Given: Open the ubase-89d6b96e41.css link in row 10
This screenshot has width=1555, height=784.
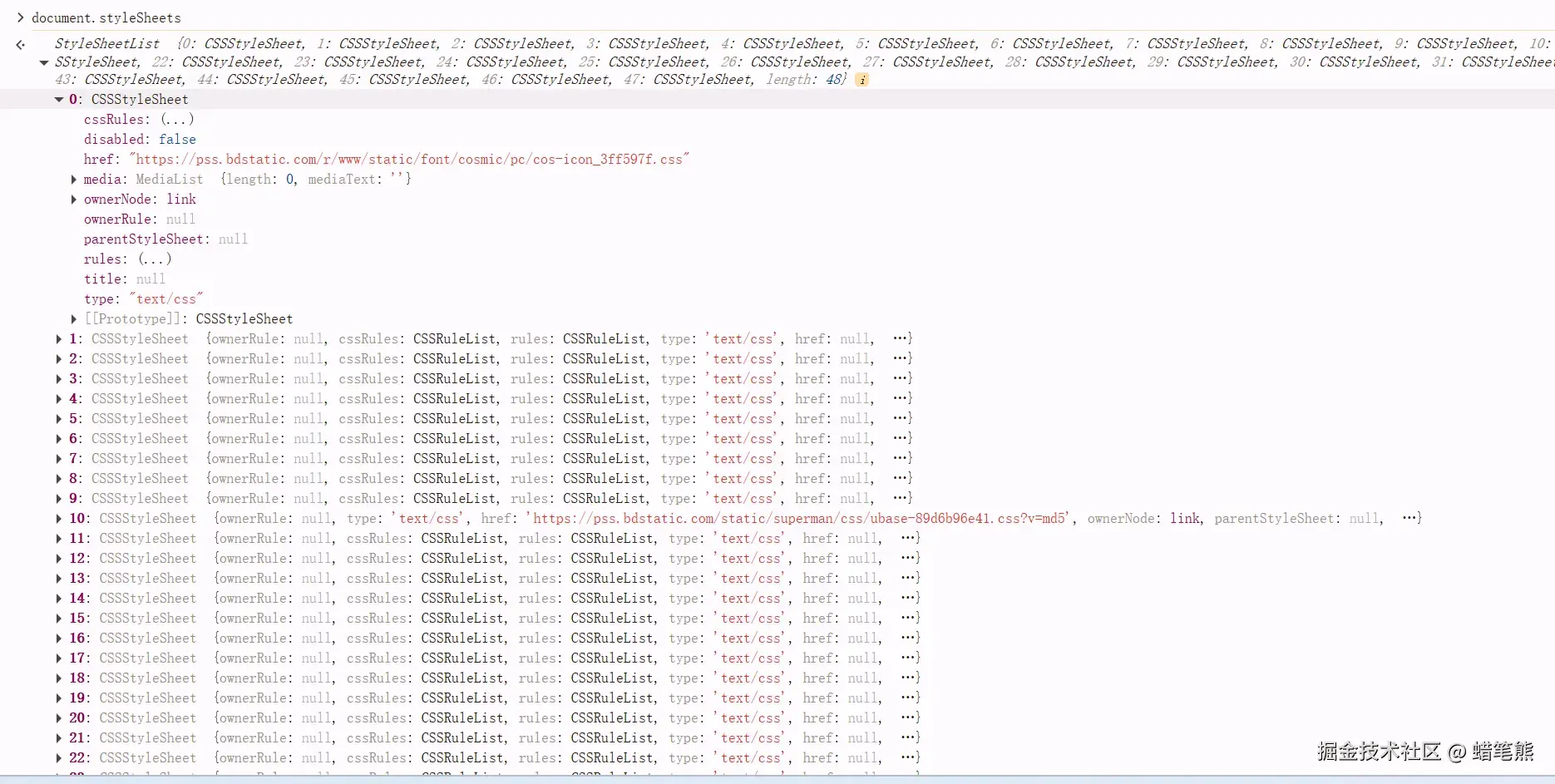Looking at the screenshot, I should pyautogui.click(x=800, y=519).
